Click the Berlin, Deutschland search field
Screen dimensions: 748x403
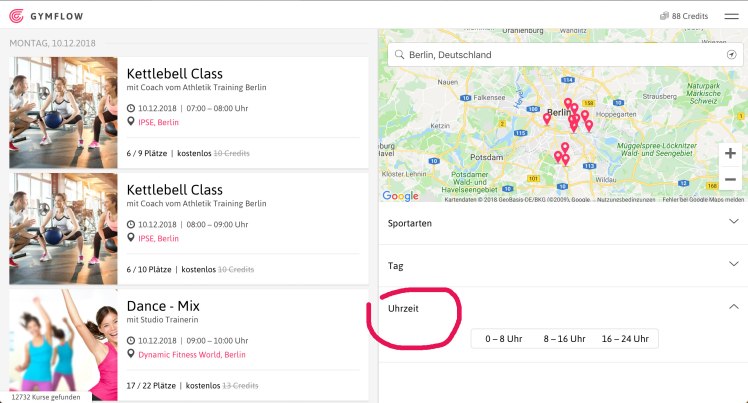pyautogui.click(x=560, y=55)
